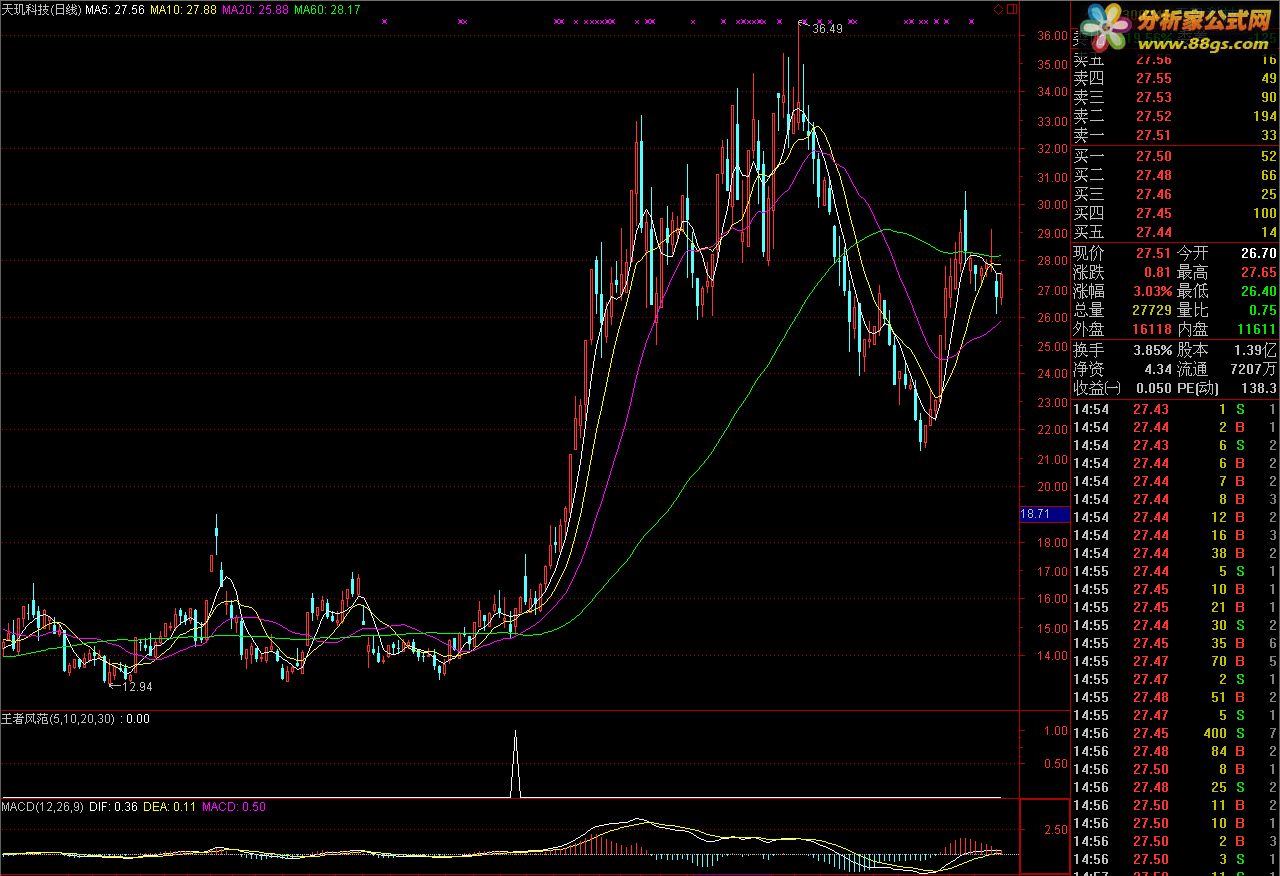
Task: Click the 现价 27.51 current price value
Action: [x=1152, y=253]
